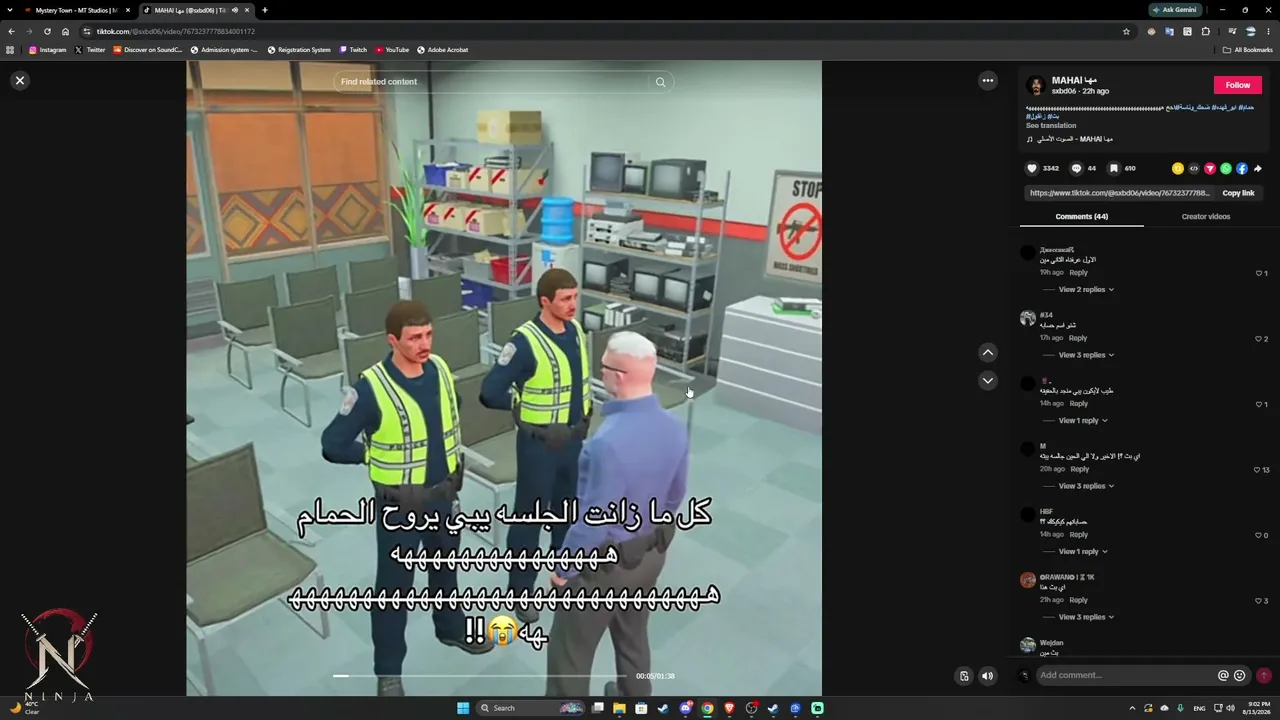Like the video with the heart icon
Screen dimensions: 1280x720
[x=1032, y=168]
